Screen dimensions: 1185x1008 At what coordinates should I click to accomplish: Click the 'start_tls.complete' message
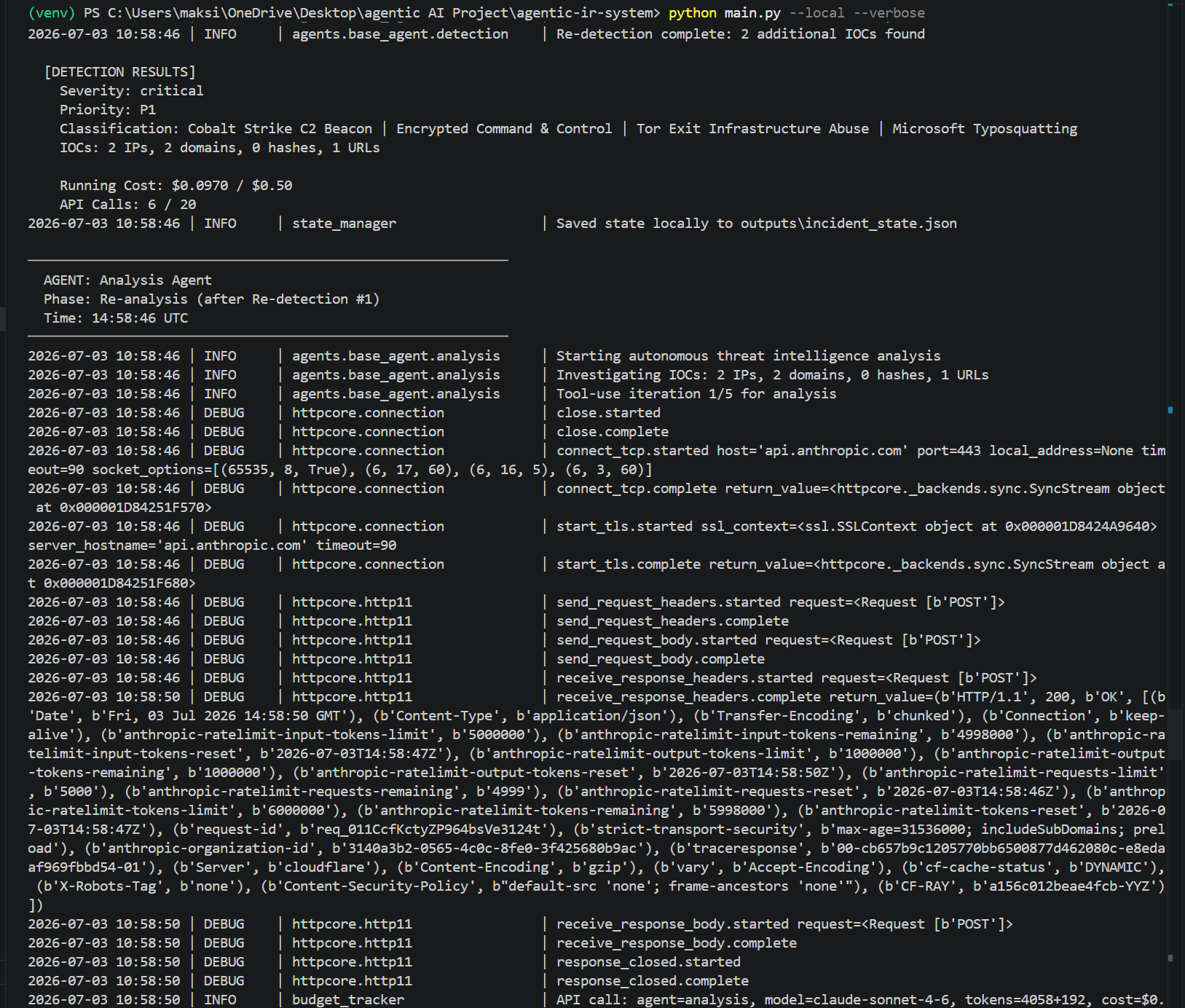629,564
